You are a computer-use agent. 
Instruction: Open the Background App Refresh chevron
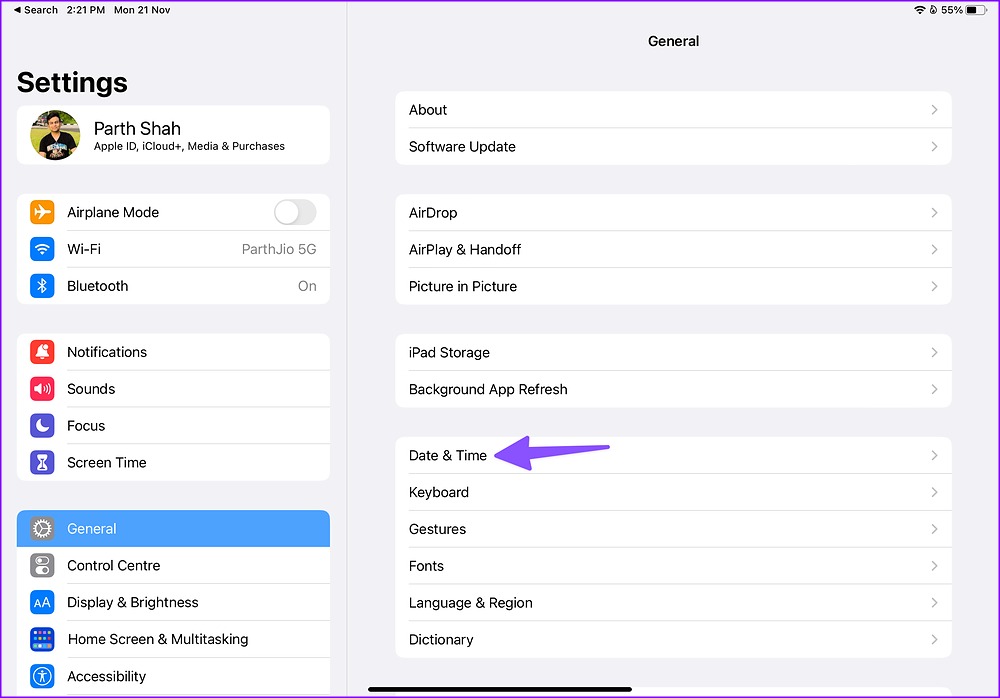click(934, 389)
